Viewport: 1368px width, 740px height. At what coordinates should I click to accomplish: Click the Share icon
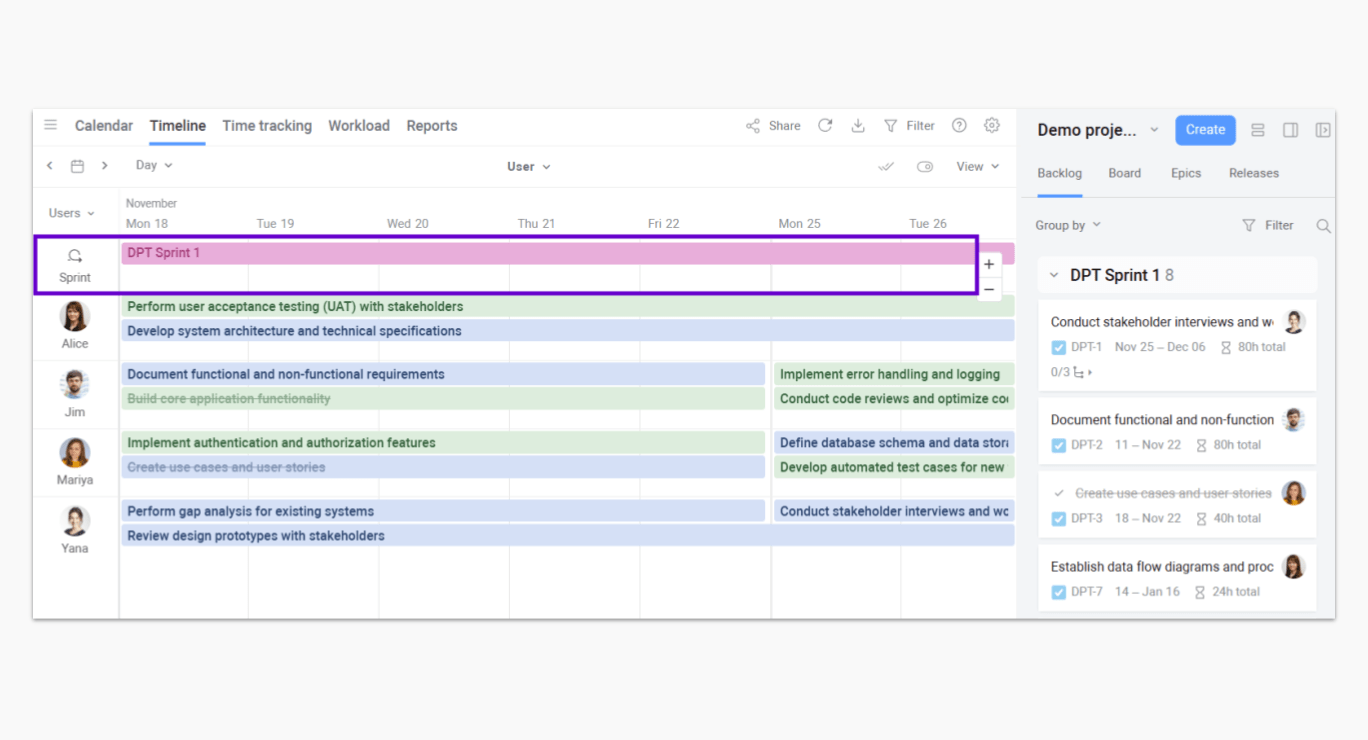coord(753,126)
